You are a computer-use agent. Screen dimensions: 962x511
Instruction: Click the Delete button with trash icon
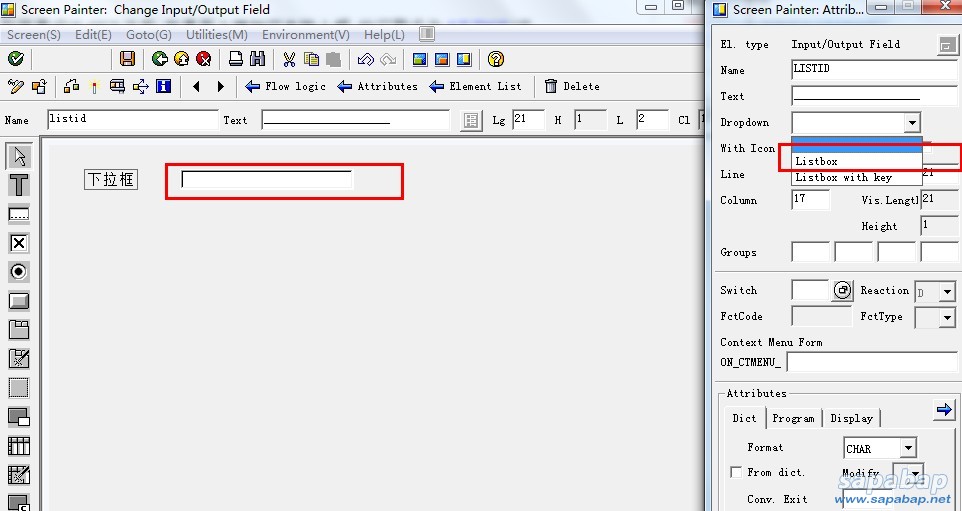click(x=572, y=87)
